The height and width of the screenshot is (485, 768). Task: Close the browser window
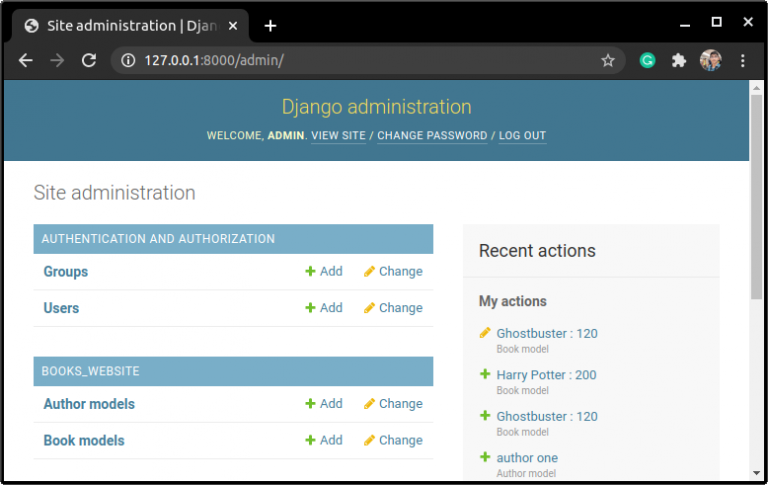point(748,22)
